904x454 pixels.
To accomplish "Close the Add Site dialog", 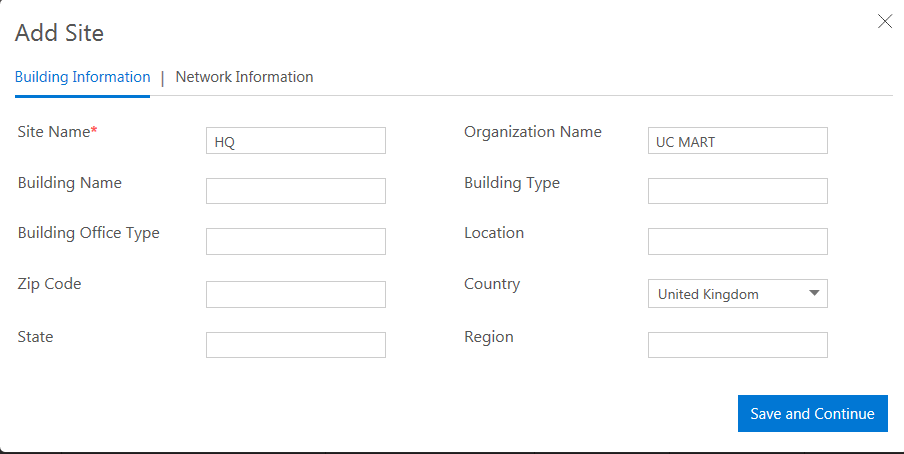I will click(x=885, y=21).
